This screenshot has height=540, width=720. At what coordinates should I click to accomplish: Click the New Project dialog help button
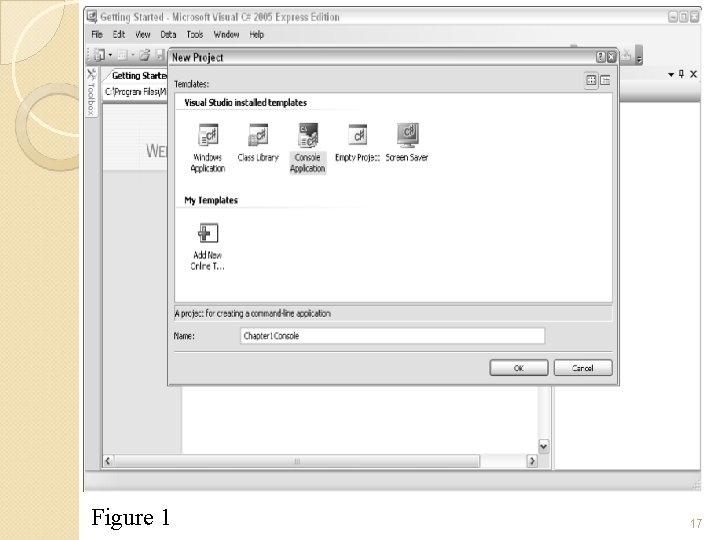pyautogui.click(x=600, y=57)
